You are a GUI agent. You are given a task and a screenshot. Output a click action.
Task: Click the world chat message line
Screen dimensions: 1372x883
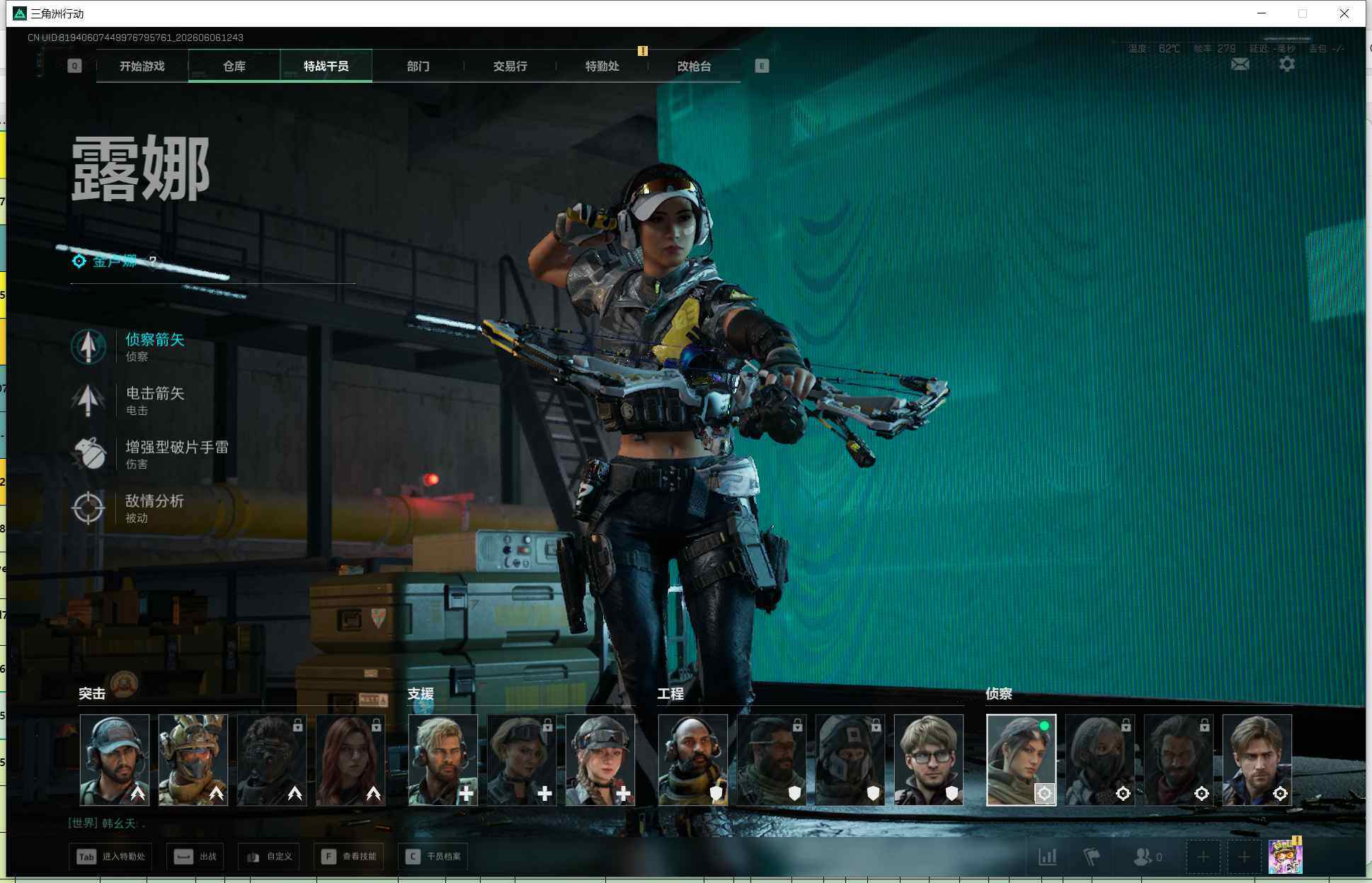(x=106, y=824)
